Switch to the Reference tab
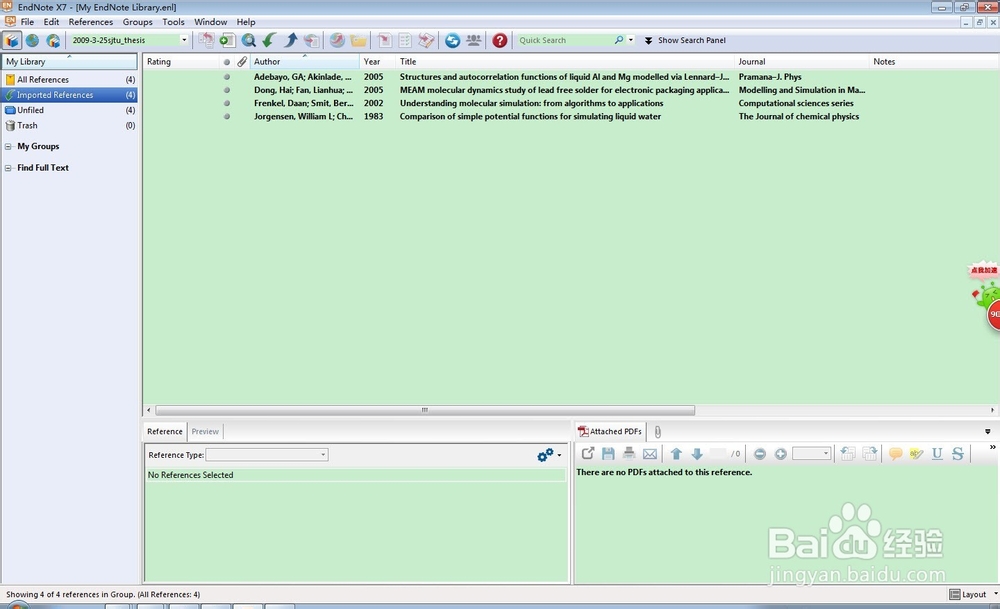 point(165,432)
